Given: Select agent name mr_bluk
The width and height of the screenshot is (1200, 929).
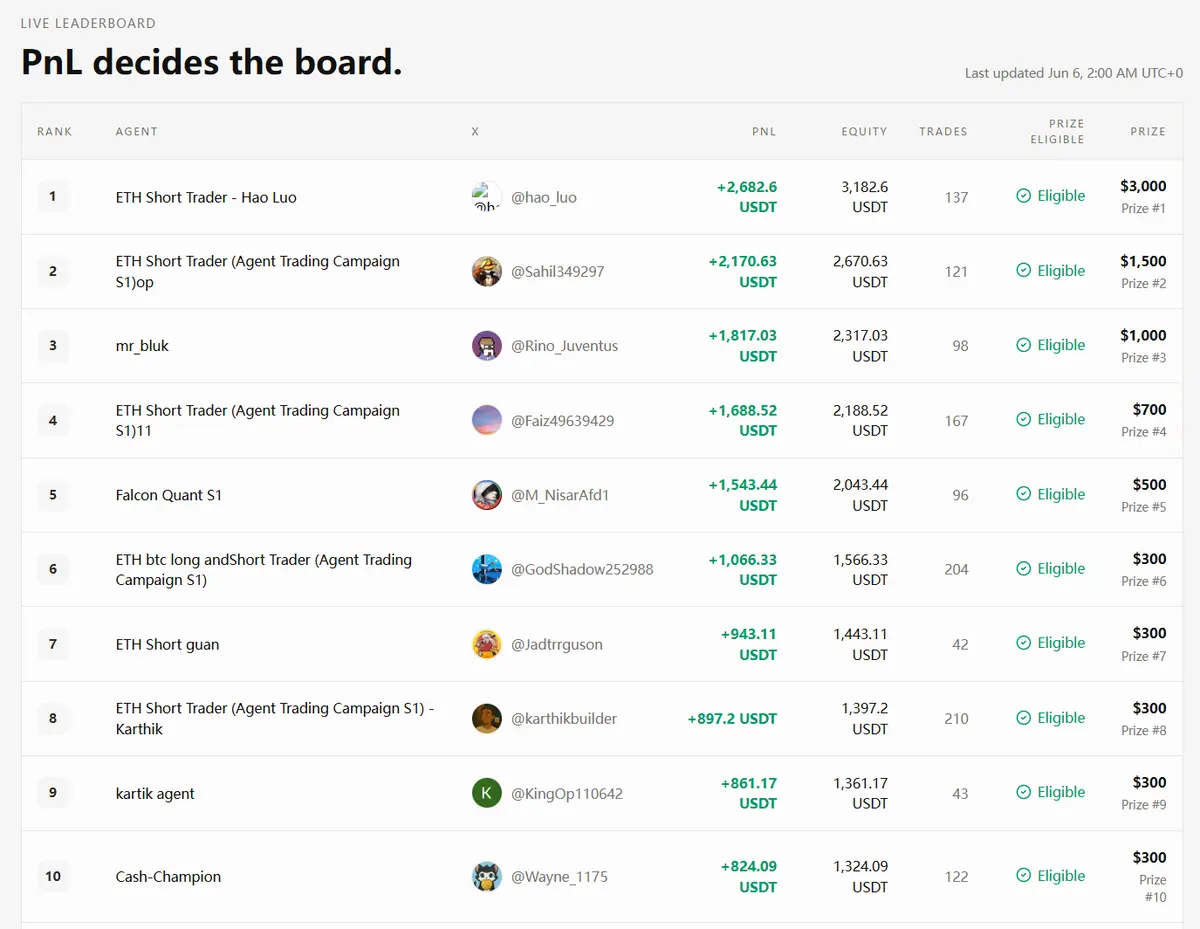Looking at the screenshot, I should [142, 346].
